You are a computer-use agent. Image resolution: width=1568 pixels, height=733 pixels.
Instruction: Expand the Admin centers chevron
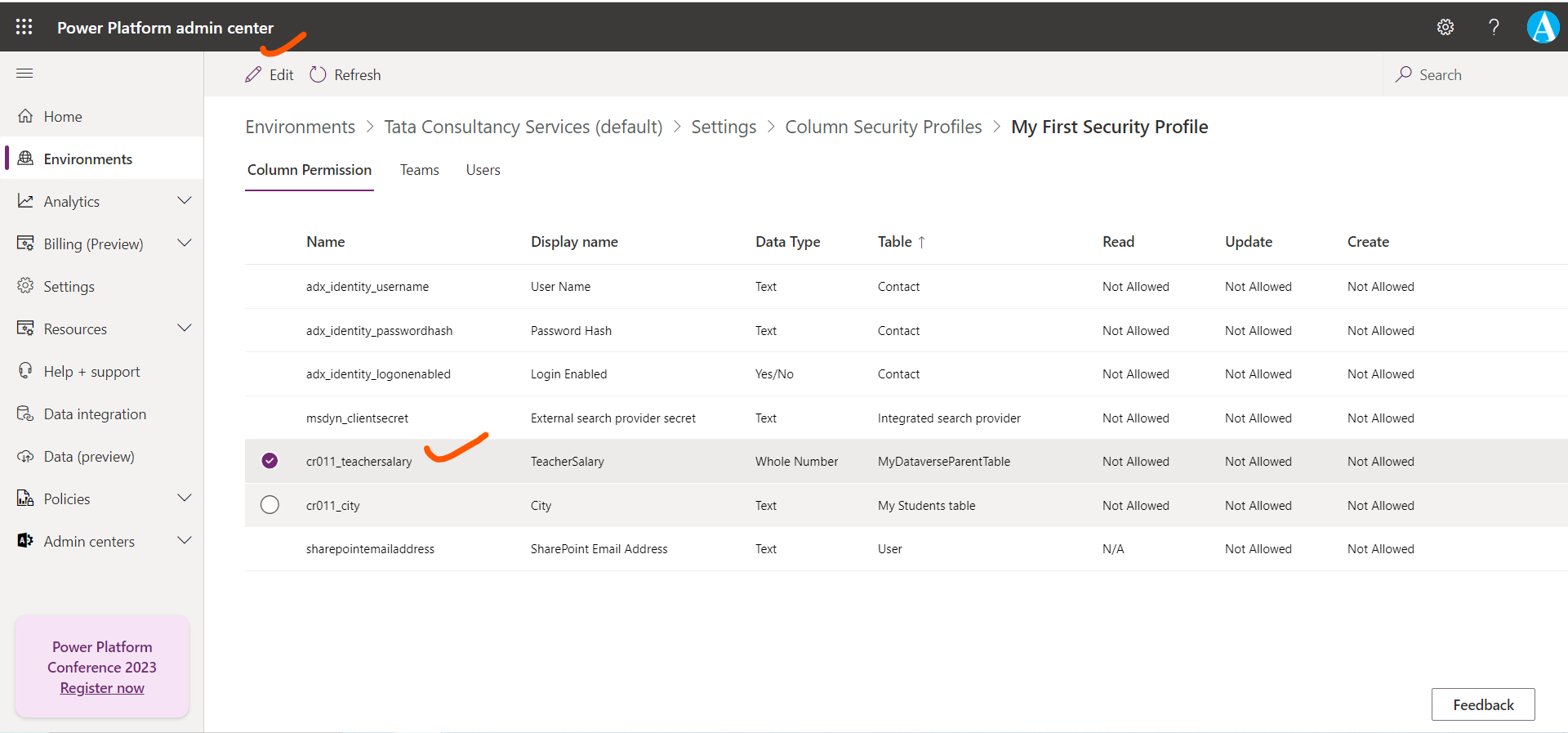pos(185,541)
